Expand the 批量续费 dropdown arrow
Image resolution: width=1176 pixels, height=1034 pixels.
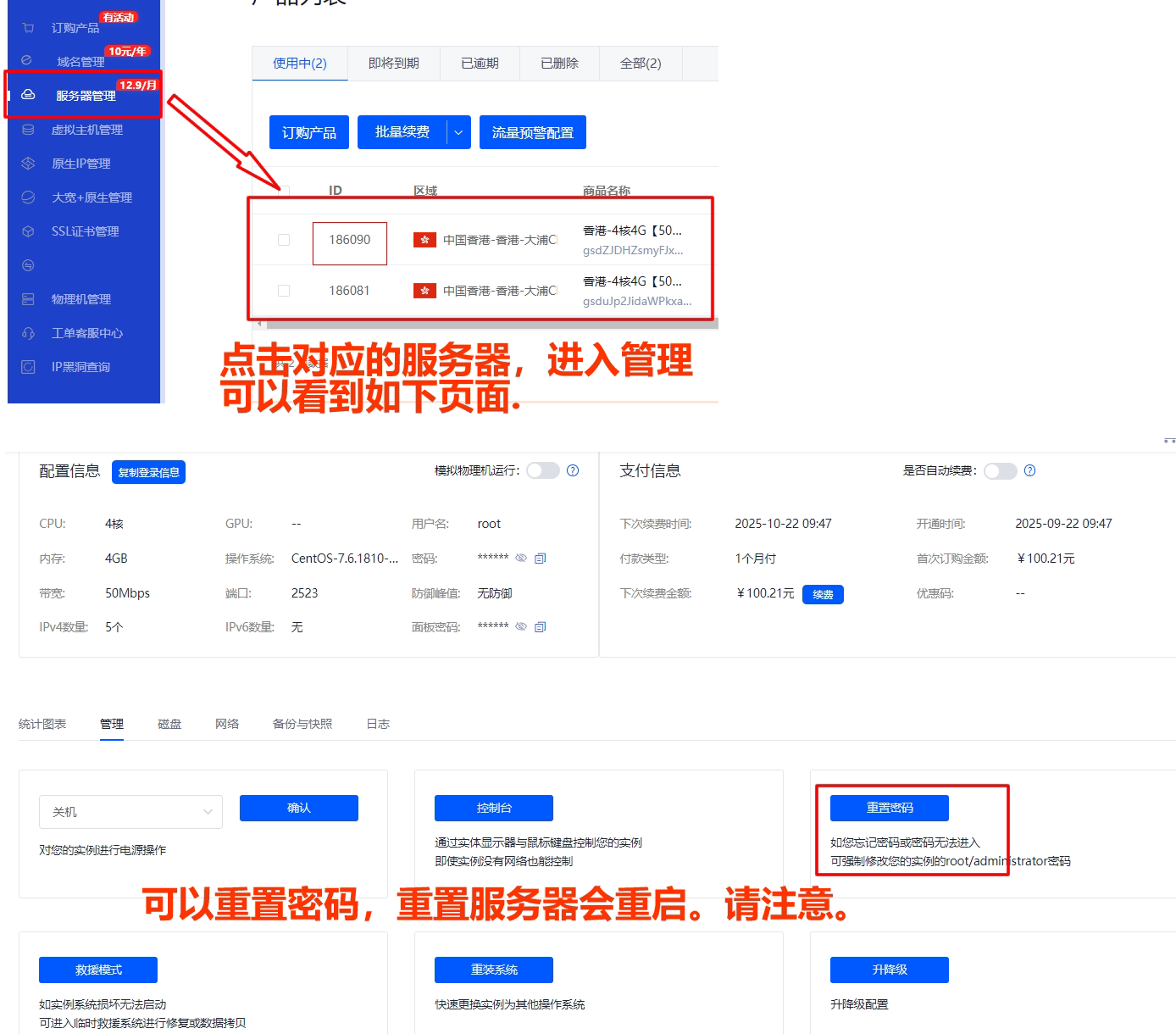point(458,132)
